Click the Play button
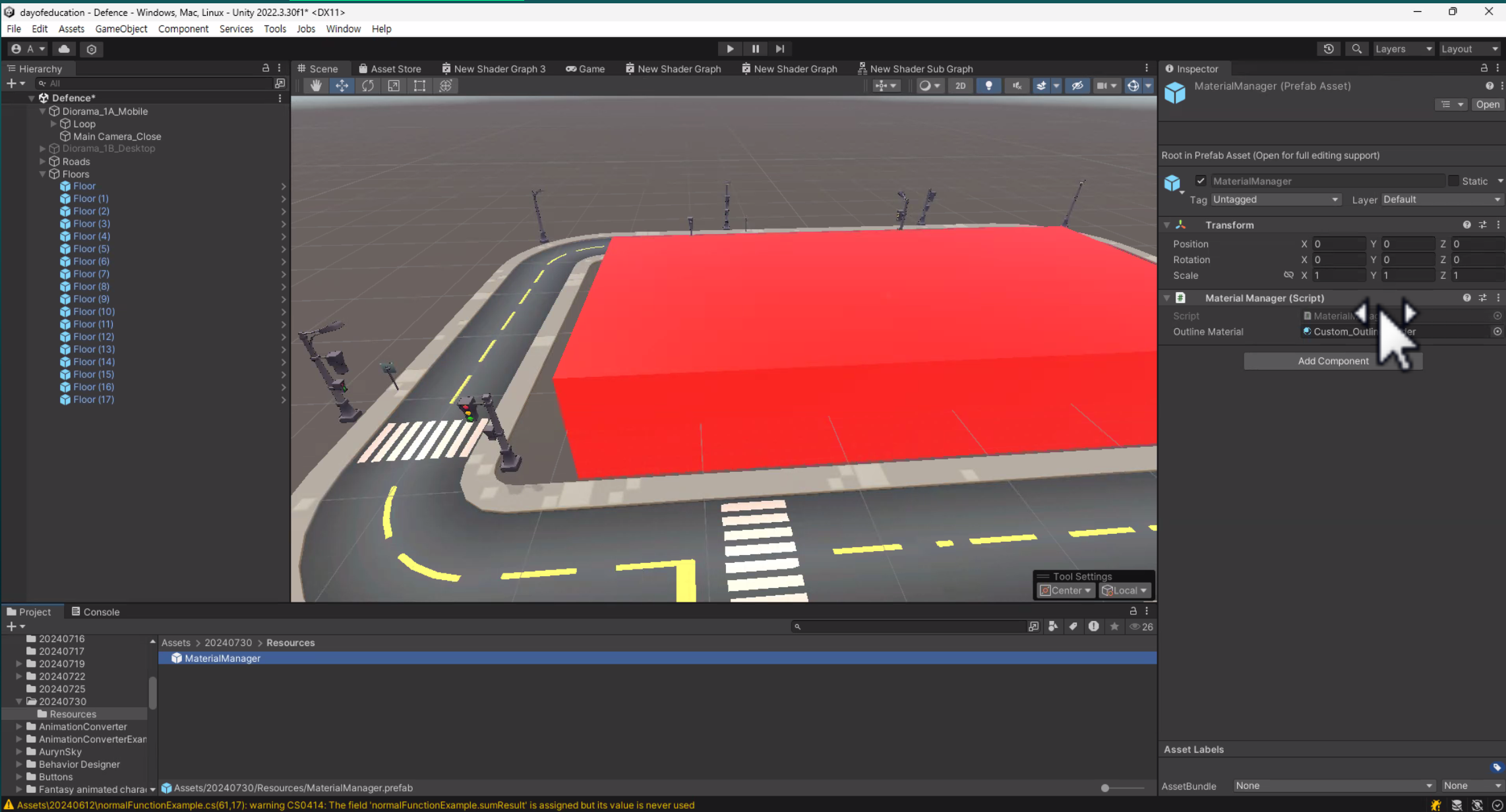The width and height of the screenshot is (1506, 812). [x=729, y=49]
